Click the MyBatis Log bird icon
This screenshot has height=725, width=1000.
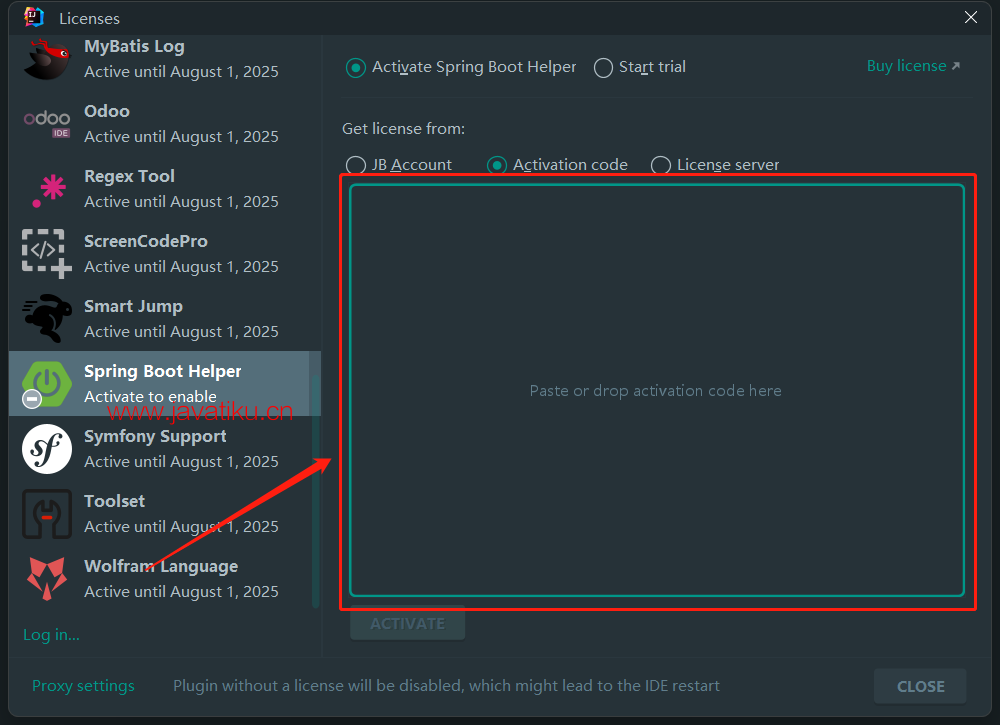point(46,59)
